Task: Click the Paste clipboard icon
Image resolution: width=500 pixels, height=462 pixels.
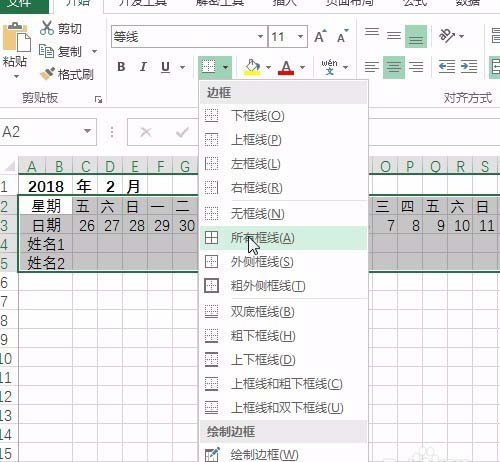Action: tap(16, 38)
